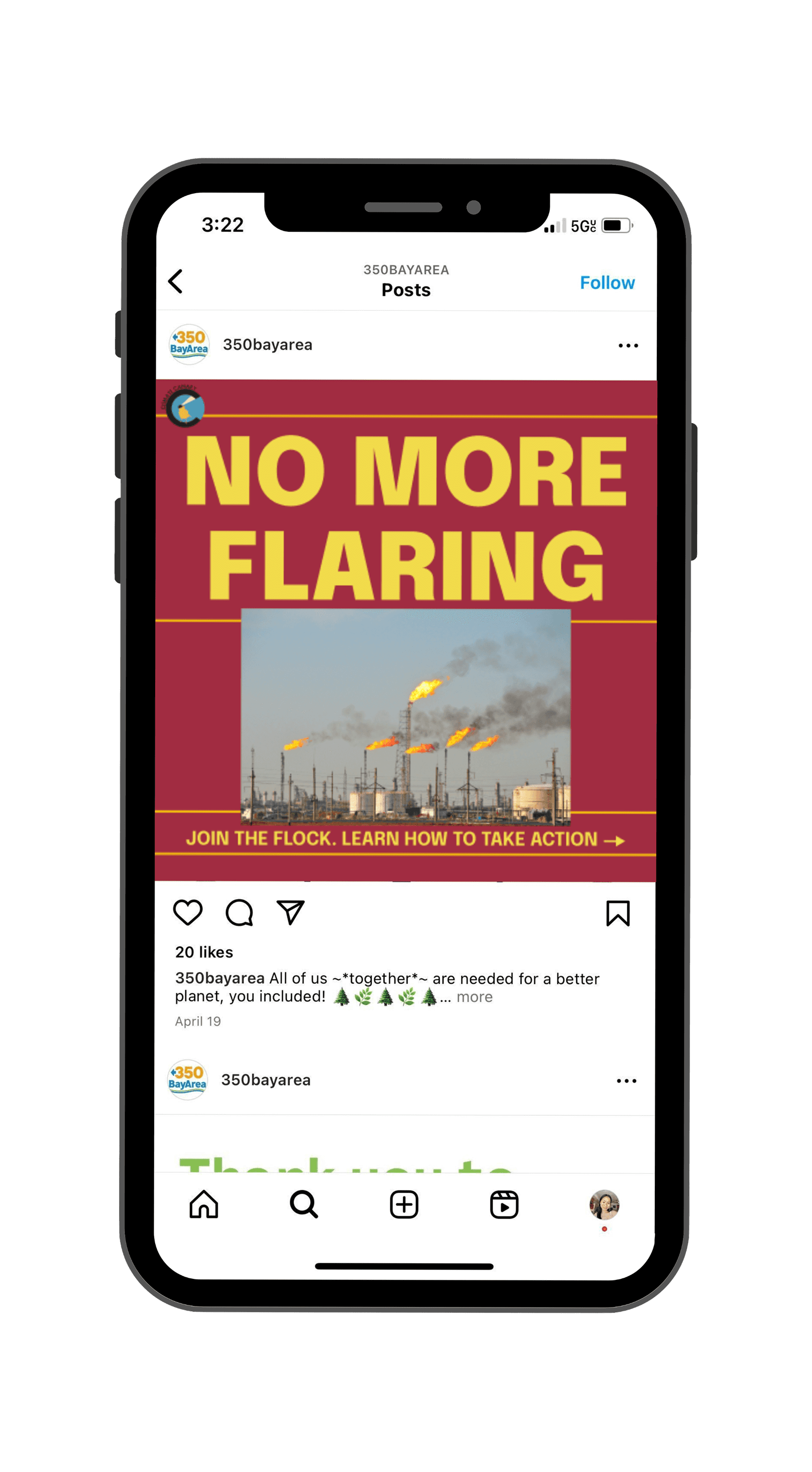Create new post with the plus icon
The image size is (812, 1472).
tap(404, 1204)
